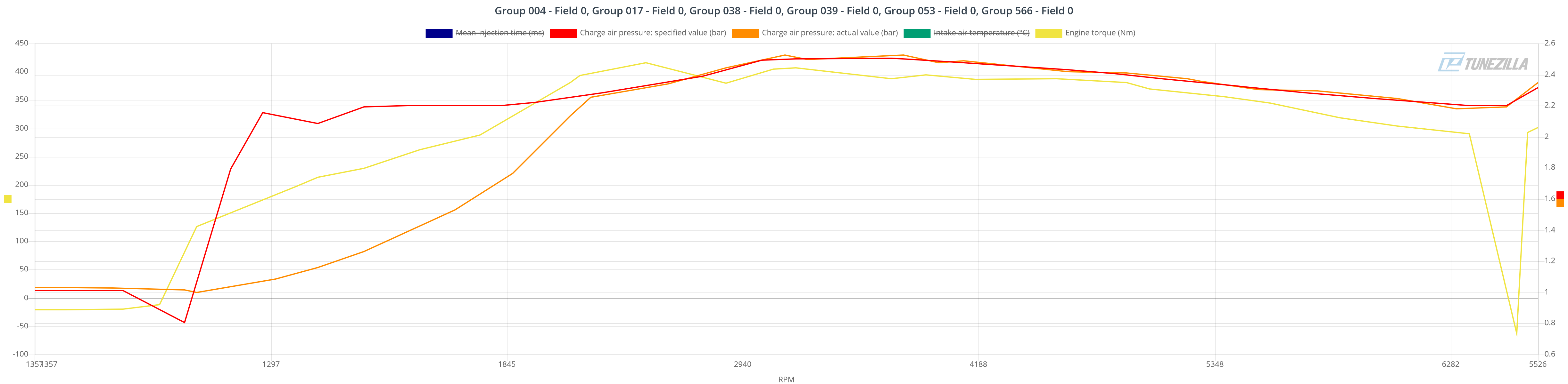Click the yellow Engine torque legend swatch
This screenshot has height=384, width=1568.
pos(1048,33)
